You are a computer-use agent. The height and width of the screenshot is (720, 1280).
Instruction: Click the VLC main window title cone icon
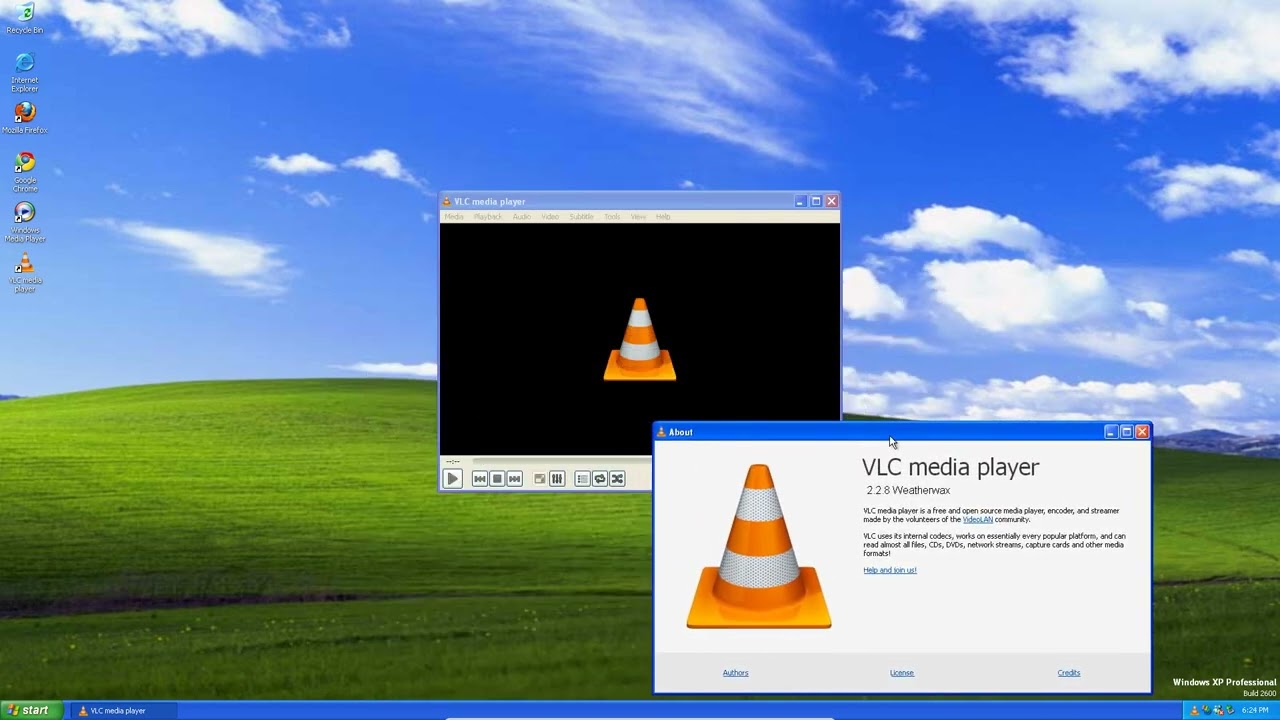click(447, 202)
